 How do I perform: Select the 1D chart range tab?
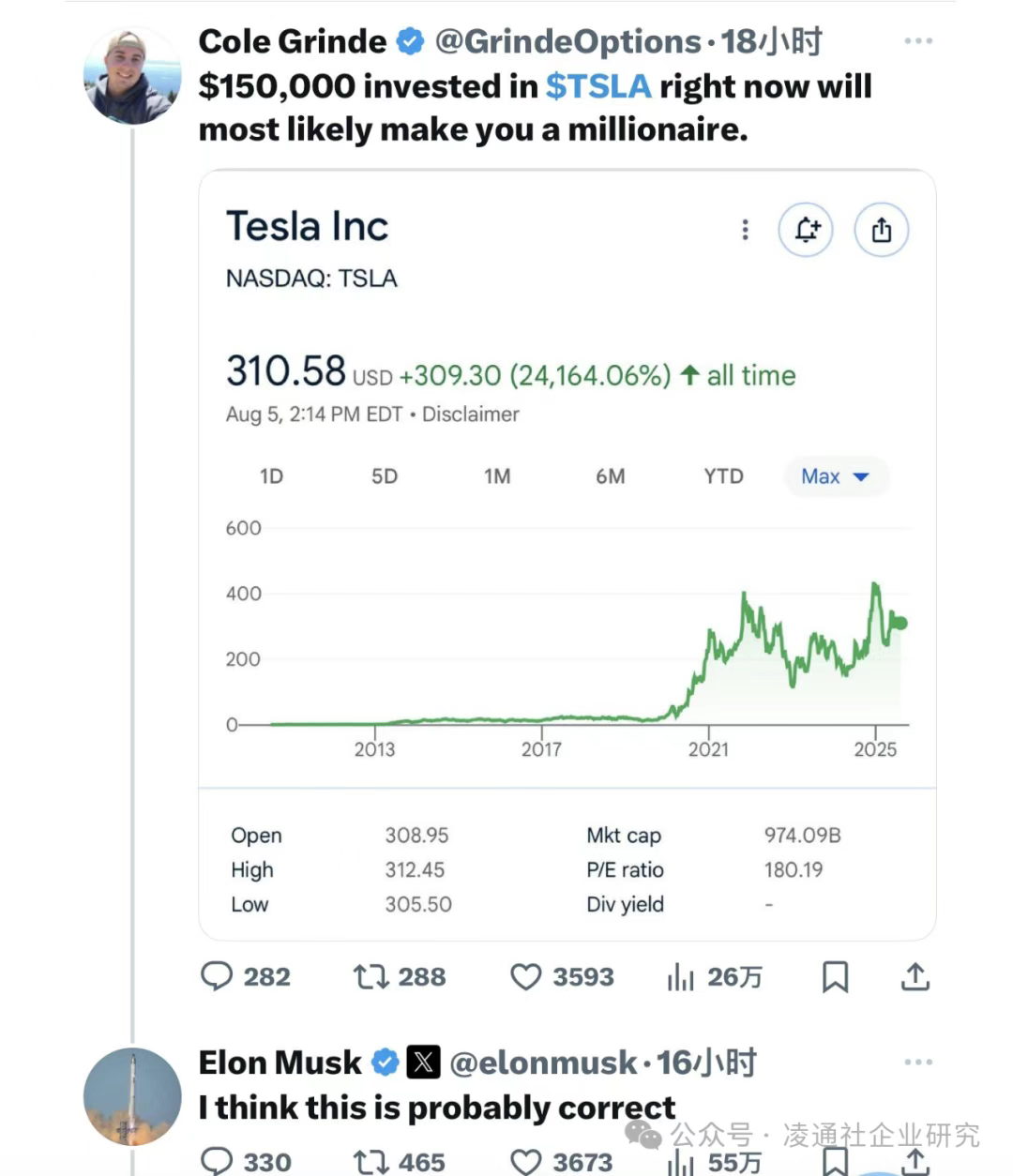pyautogui.click(x=271, y=476)
